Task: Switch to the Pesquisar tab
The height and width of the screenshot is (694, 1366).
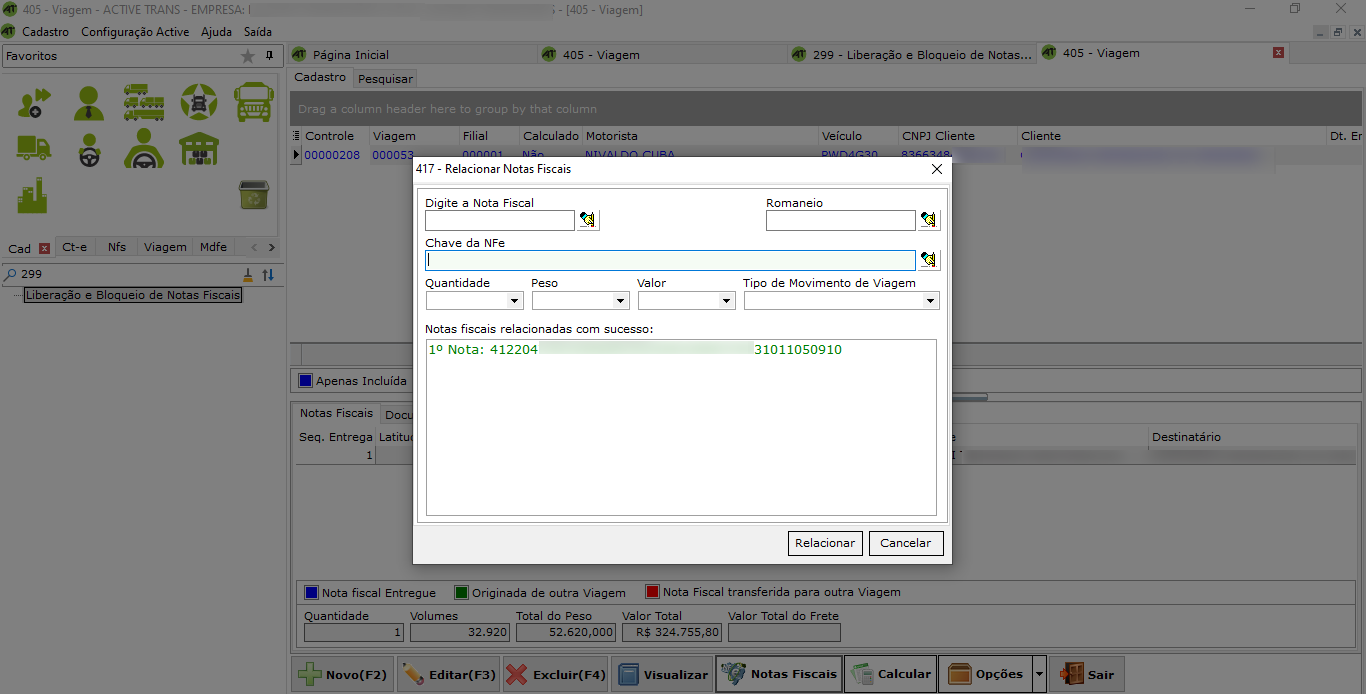Action: point(385,78)
